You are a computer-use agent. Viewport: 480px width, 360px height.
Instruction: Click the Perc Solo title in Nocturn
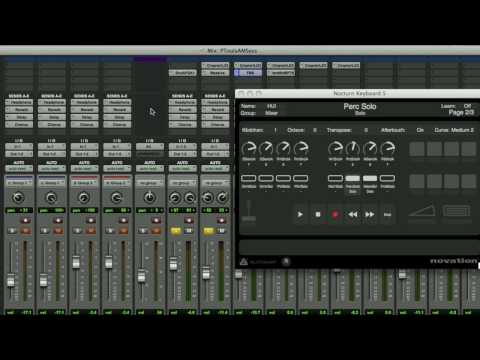(360, 106)
